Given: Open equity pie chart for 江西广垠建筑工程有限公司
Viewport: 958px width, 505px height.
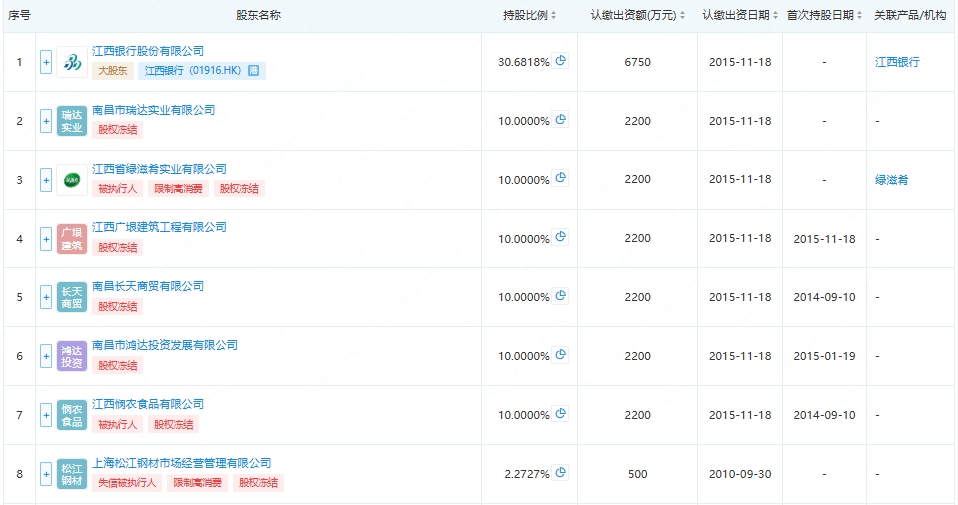Looking at the screenshot, I should point(560,237).
